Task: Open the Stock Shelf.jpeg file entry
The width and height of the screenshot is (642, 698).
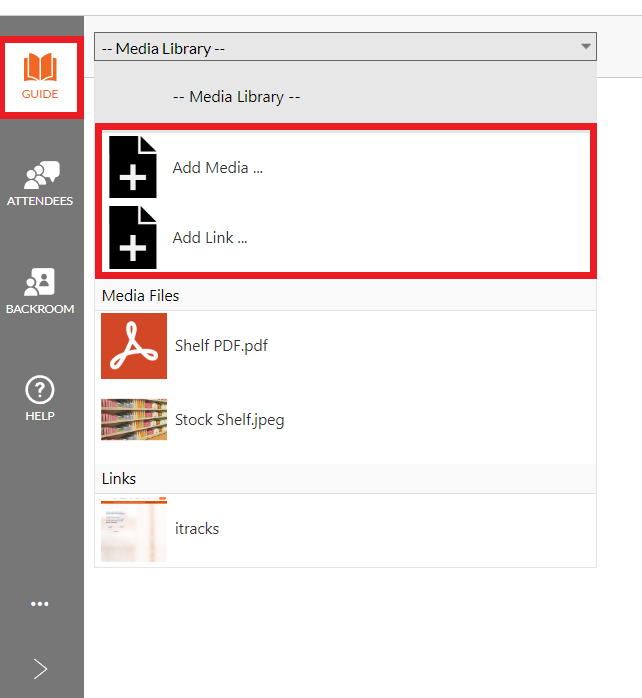Action: coord(345,419)
